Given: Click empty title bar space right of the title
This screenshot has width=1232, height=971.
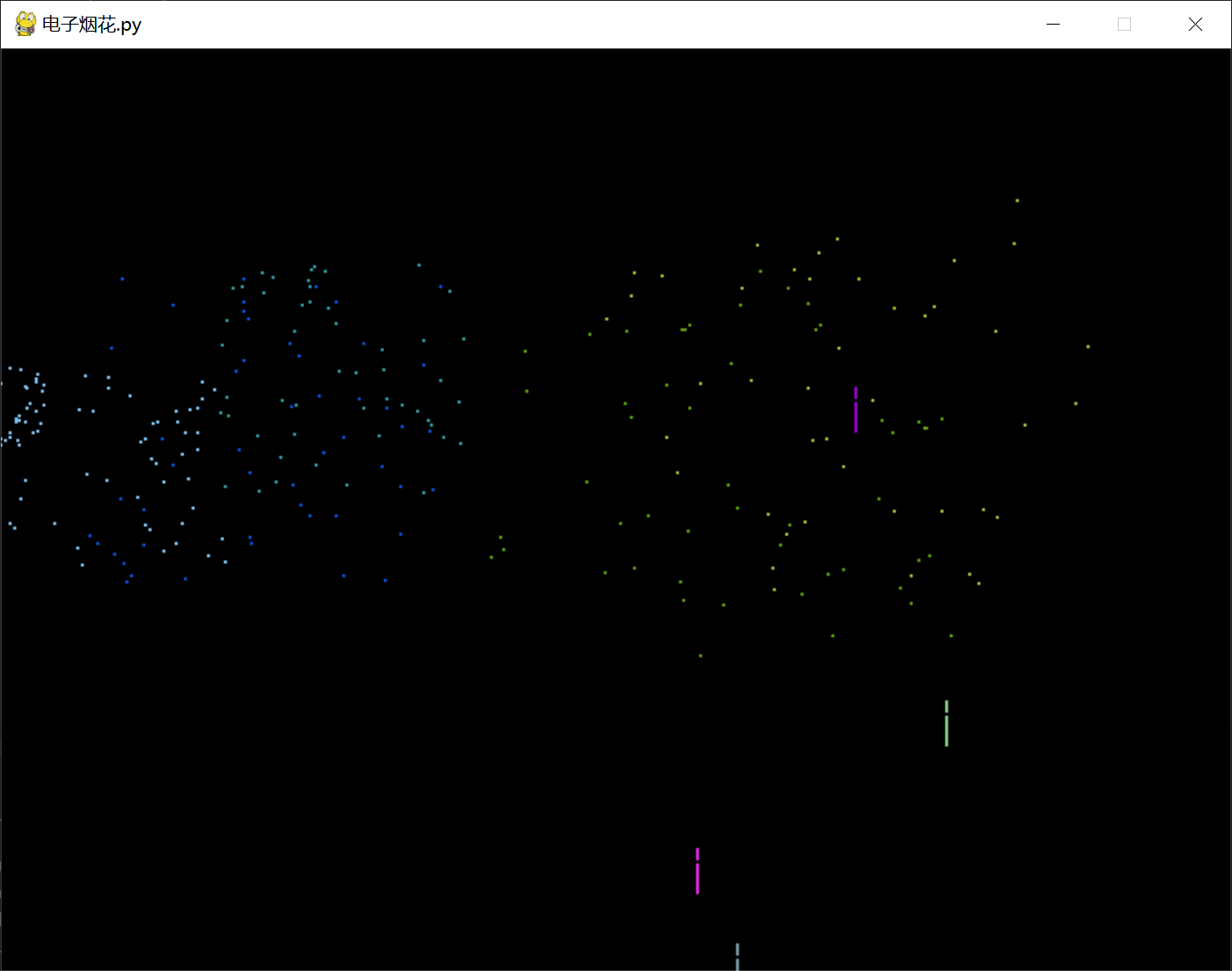Looking at the screenshot, I should (571, 25).
